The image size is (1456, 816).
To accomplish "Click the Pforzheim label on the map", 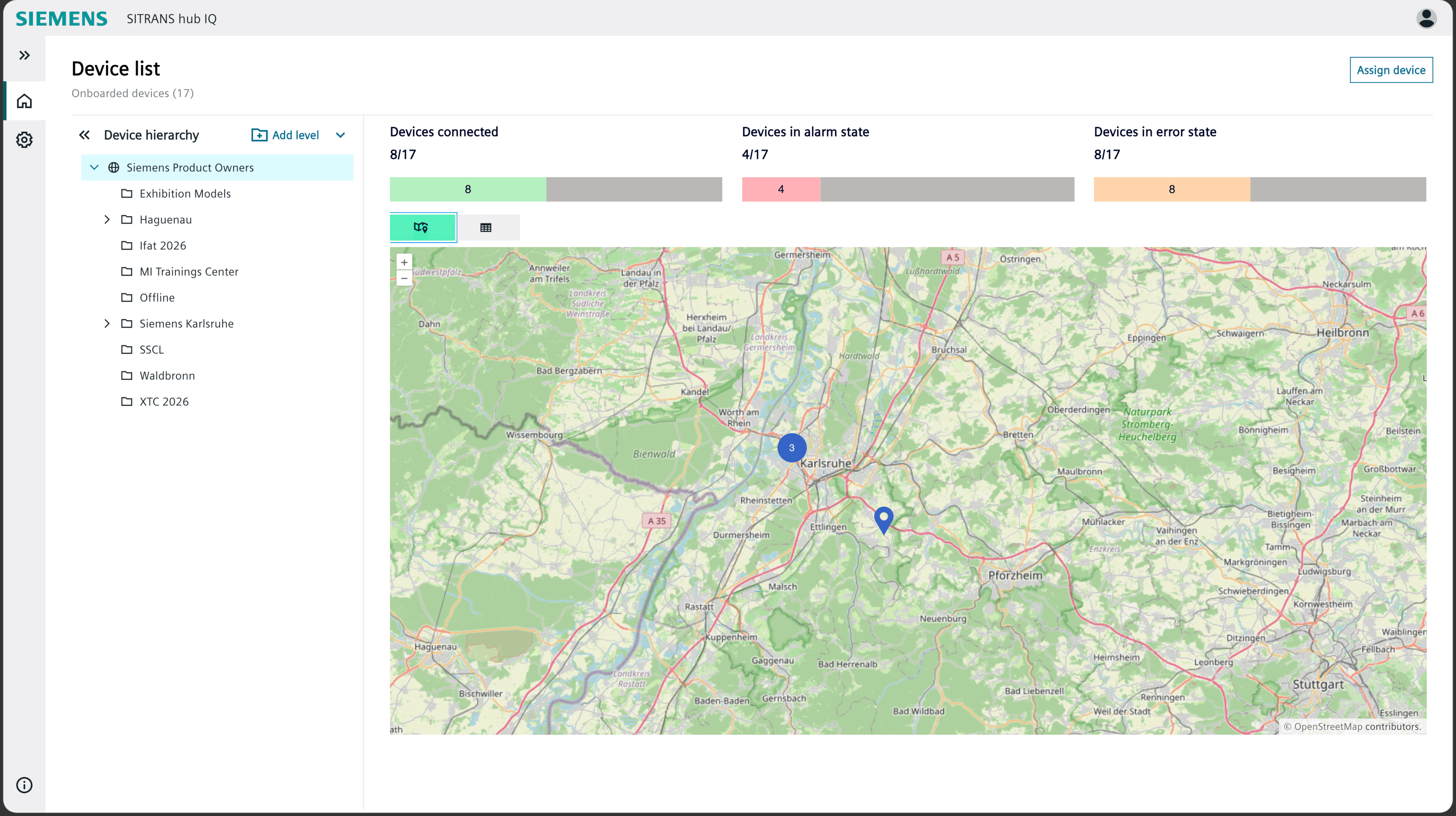I will click(x=1015, y=575).
